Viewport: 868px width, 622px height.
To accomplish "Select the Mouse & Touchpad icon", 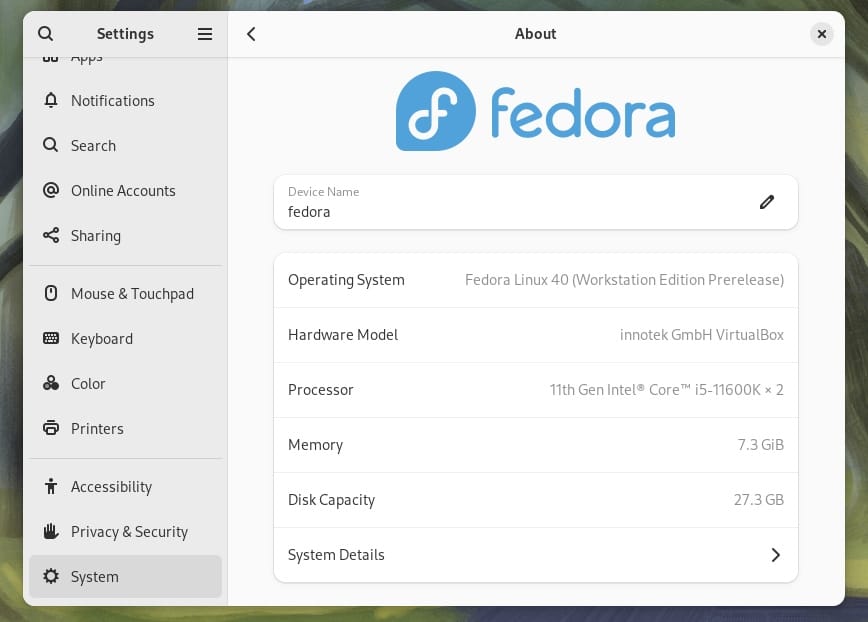I will (50, 294).
